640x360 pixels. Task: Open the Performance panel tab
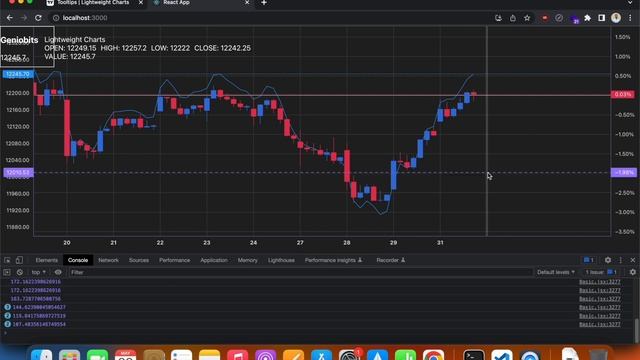(x=174, y=260)
